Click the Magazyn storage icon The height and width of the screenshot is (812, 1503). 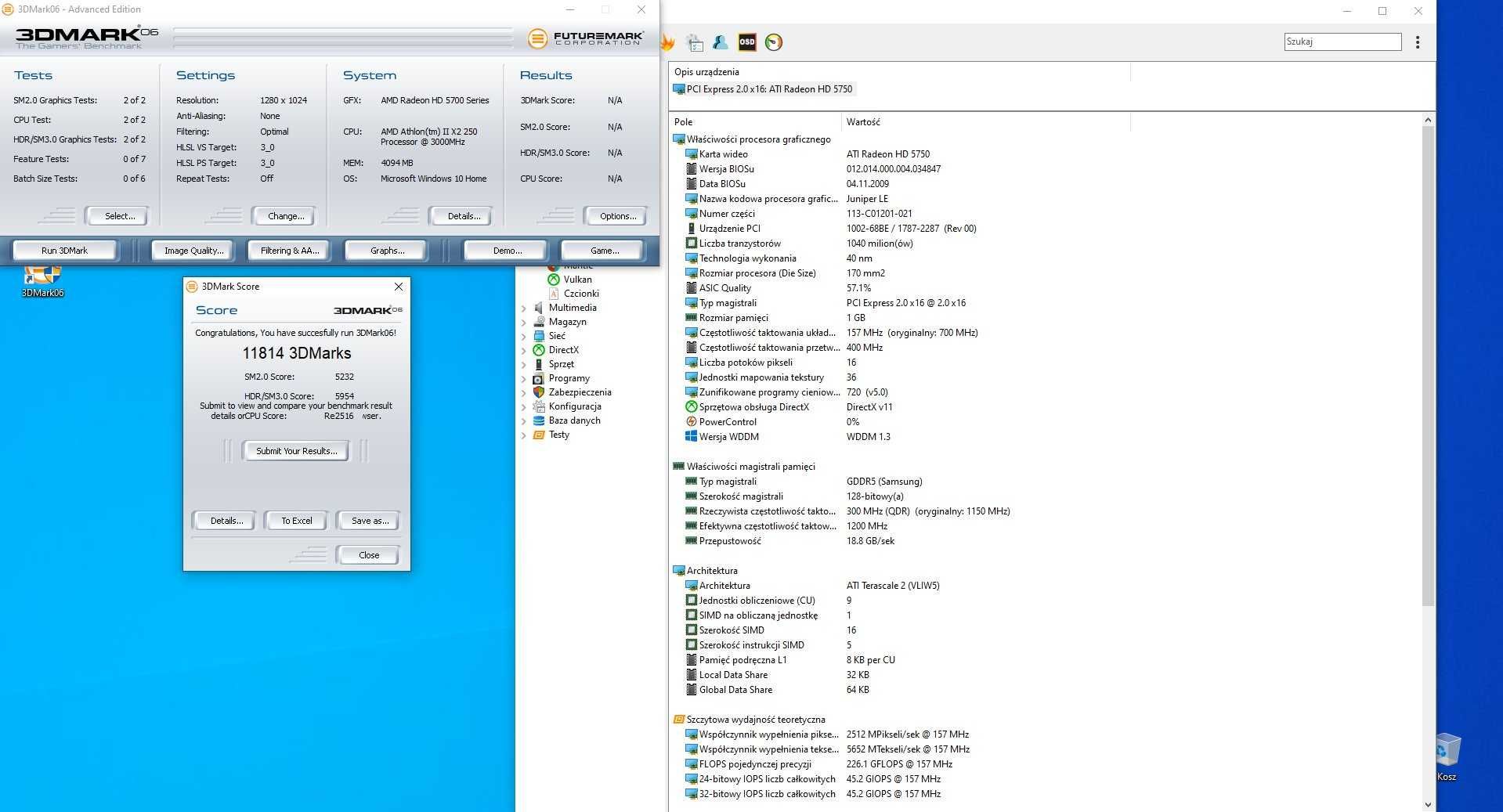coord(539,322)
